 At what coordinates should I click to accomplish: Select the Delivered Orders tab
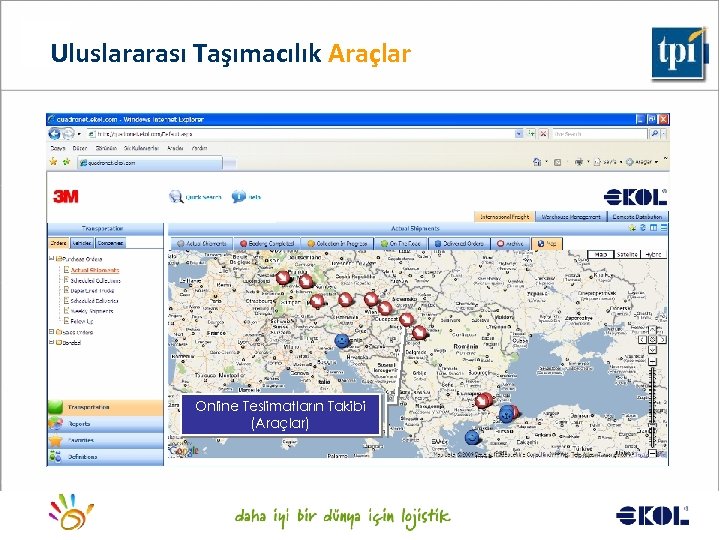459,244
